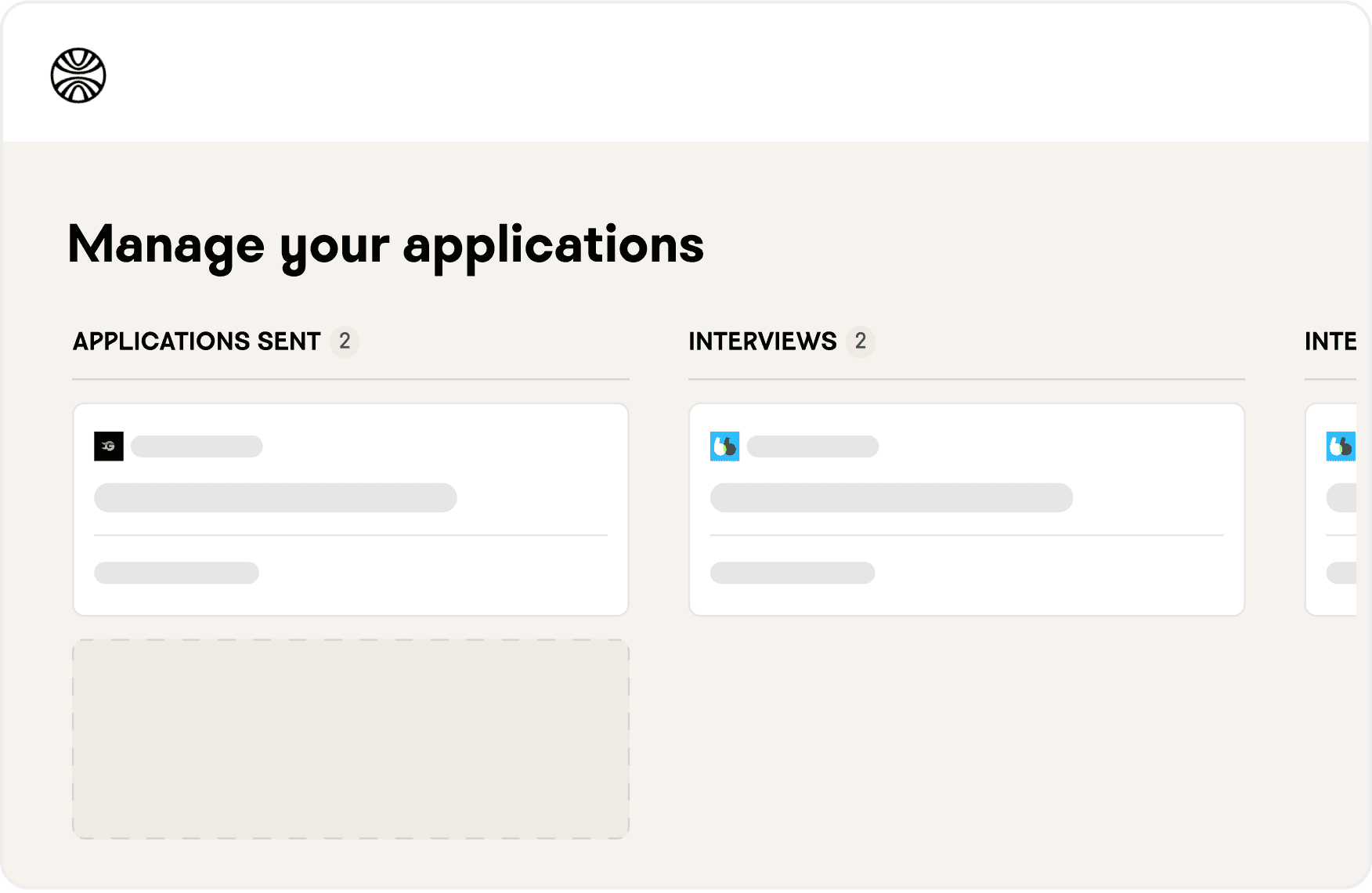1372x893 pixels.
Task: Select the APPLICATIONS SENT column header
Action: 197,342
